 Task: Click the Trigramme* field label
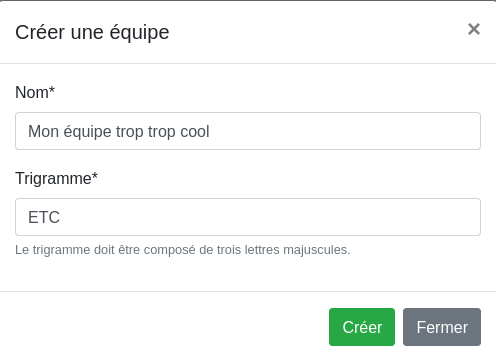[x=56, y=178]
